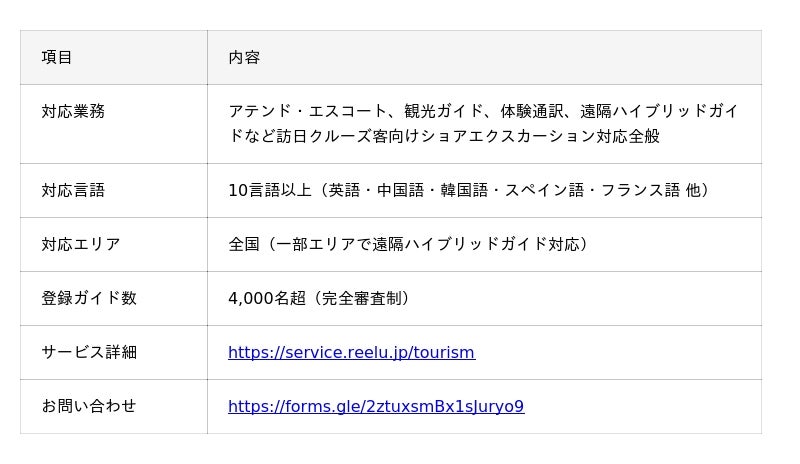Click the サービス詳細 row label
The width and height of the screenshot is (800, 464).
tap(89, 352)
